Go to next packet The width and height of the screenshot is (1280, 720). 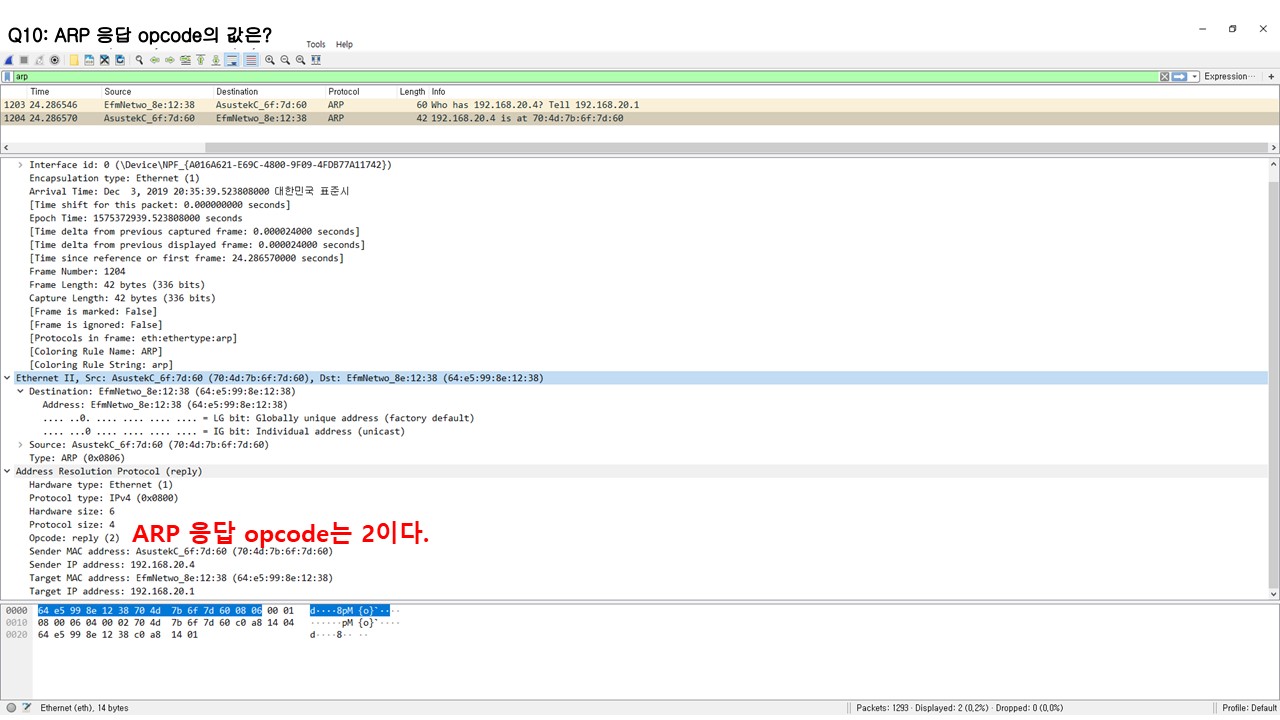[x=170, y=60]
